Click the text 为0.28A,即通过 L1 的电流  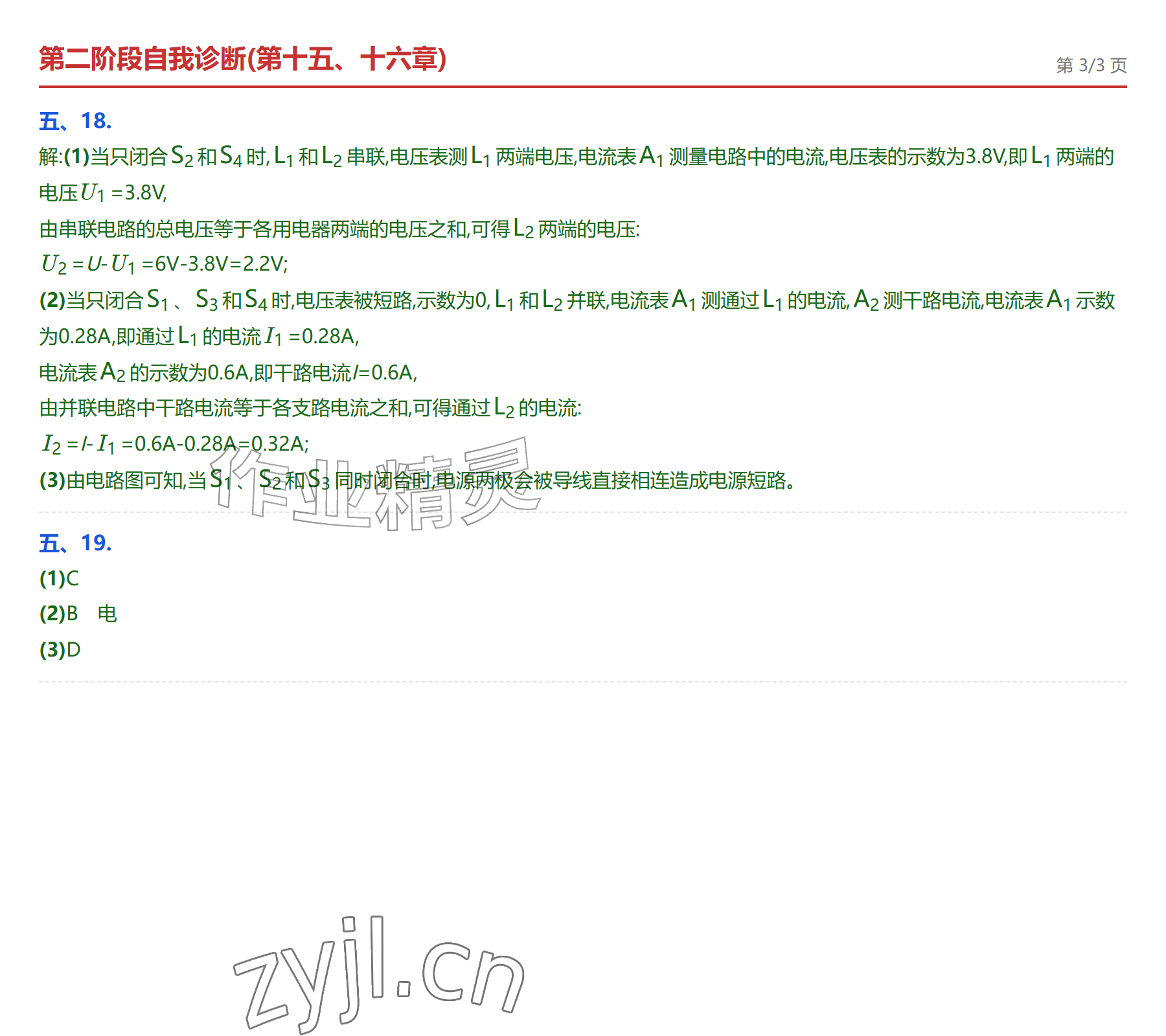[199, 336]
